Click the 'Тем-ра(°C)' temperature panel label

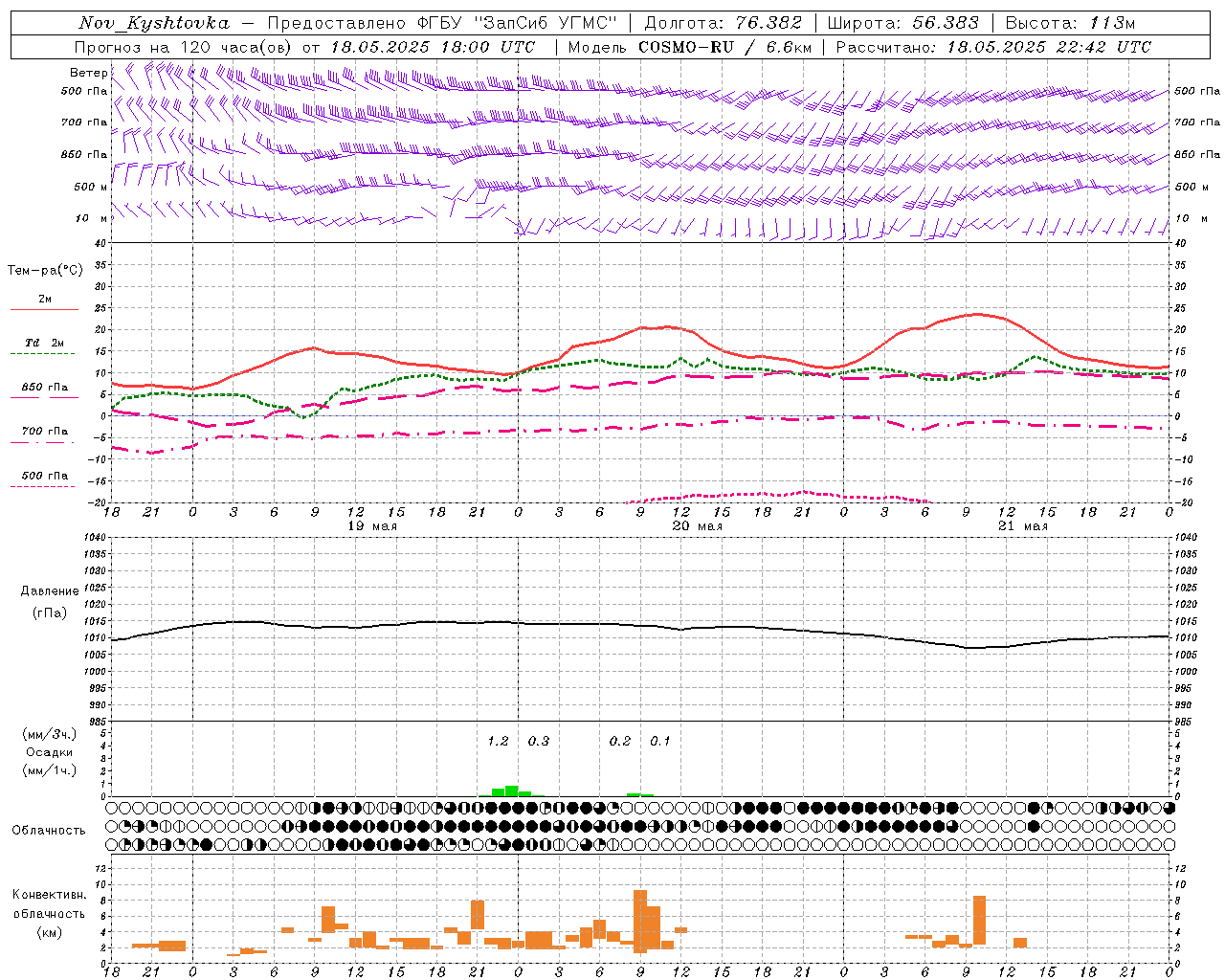click(45, 271)
